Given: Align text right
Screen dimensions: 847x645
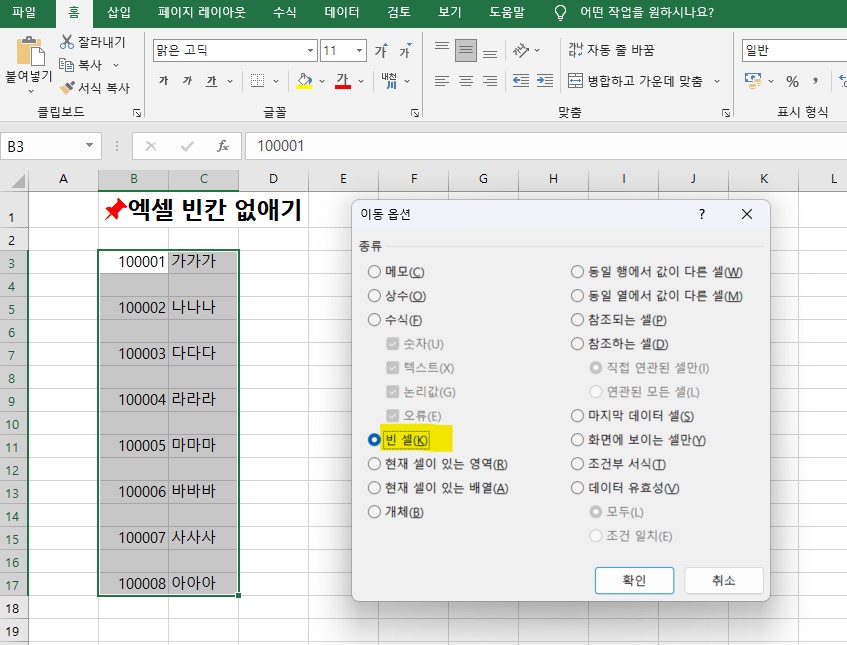Looking at the screenshot, I should point(490,81).
